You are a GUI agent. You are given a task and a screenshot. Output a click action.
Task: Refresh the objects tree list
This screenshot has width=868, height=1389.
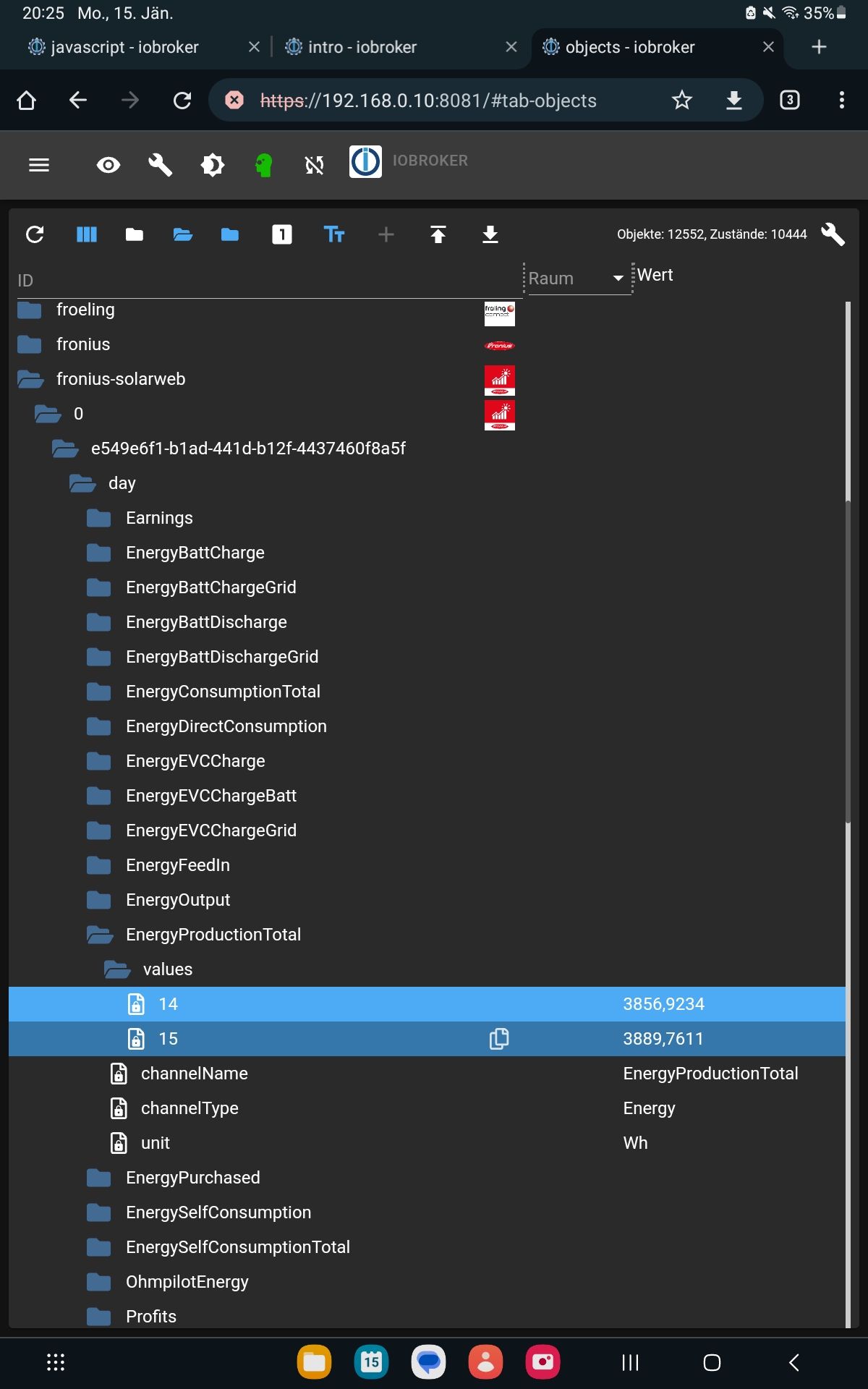coord(35,234)
